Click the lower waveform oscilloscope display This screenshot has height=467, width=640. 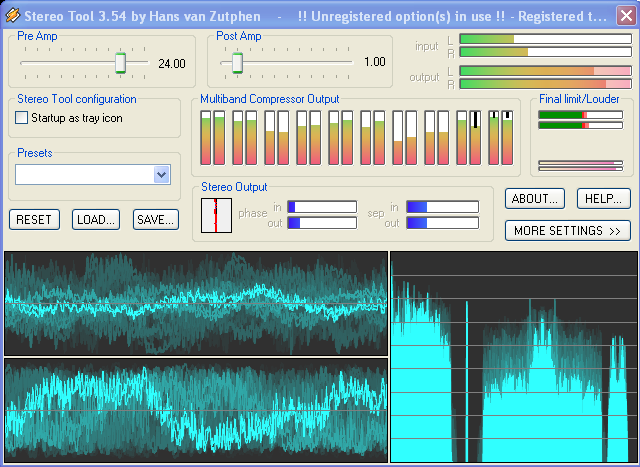click(196, 411)
